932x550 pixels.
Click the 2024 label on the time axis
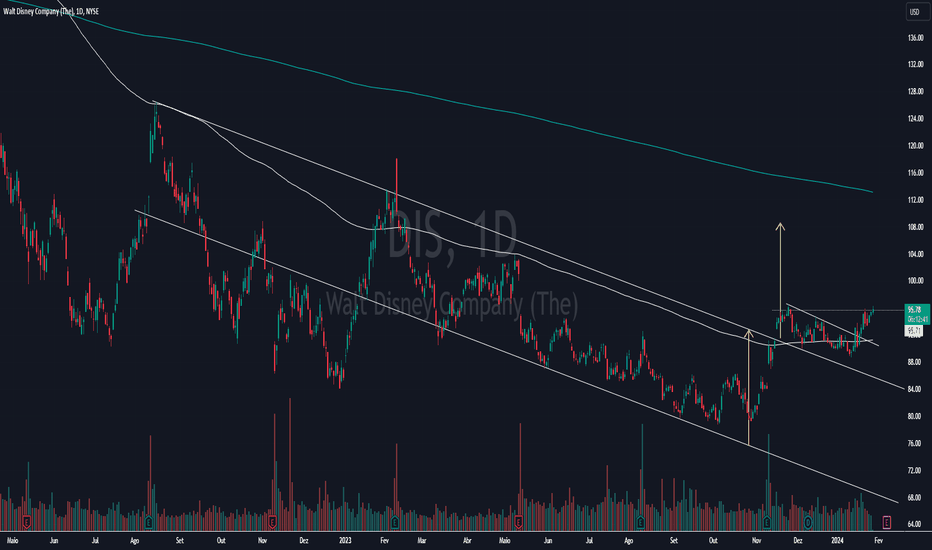[838, 541]
